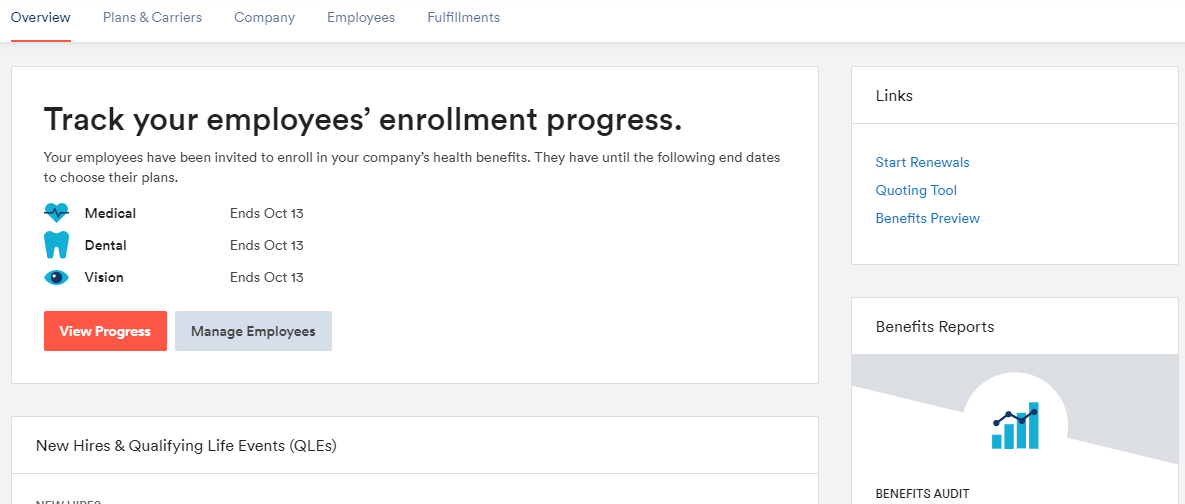Open the Start Renewals link
The height and width of the screenshot is (504, 1185).
tap(922, 162)
